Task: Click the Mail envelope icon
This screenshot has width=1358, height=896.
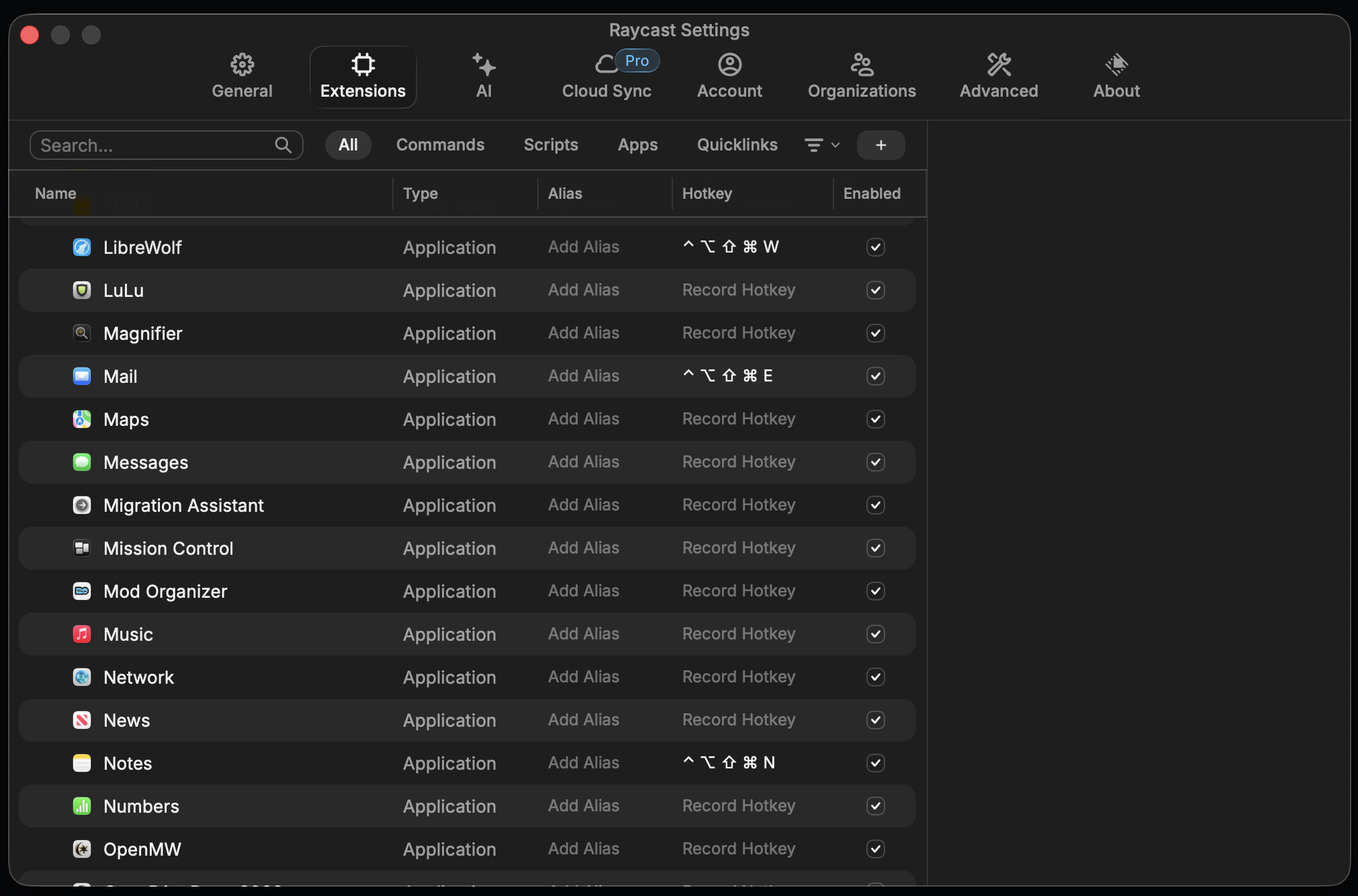Action: pyautogui.click(x=82, y=376)
